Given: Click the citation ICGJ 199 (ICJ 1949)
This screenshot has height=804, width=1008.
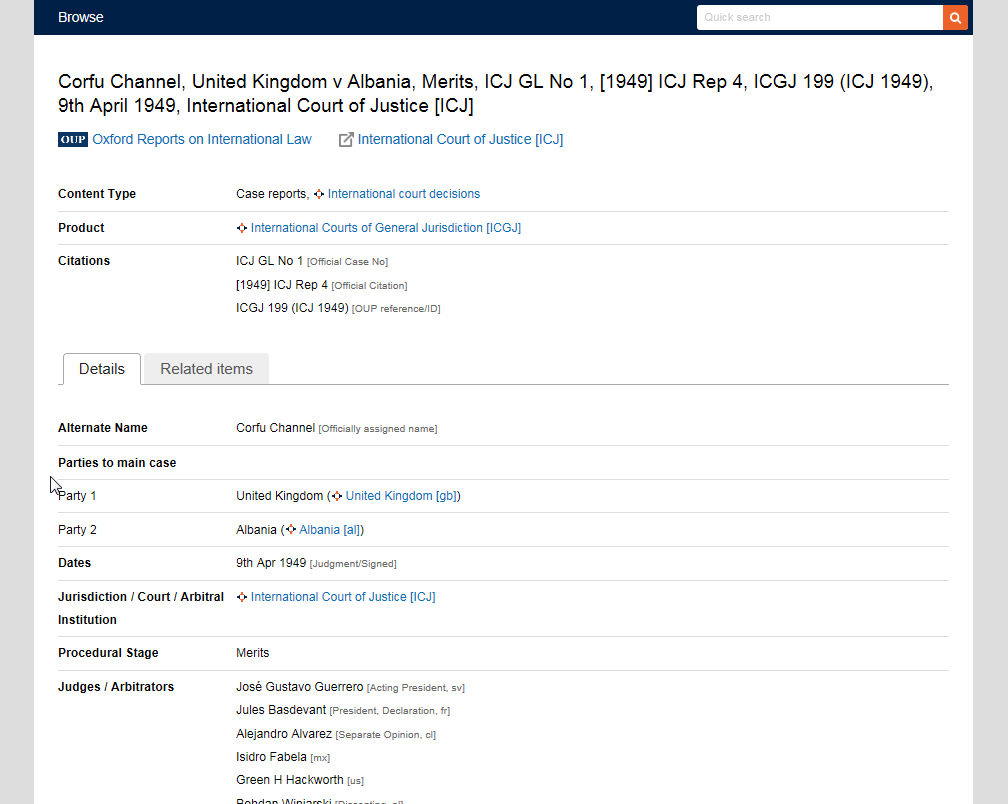Looking at the screenshot, I should (x=292, y=308).
